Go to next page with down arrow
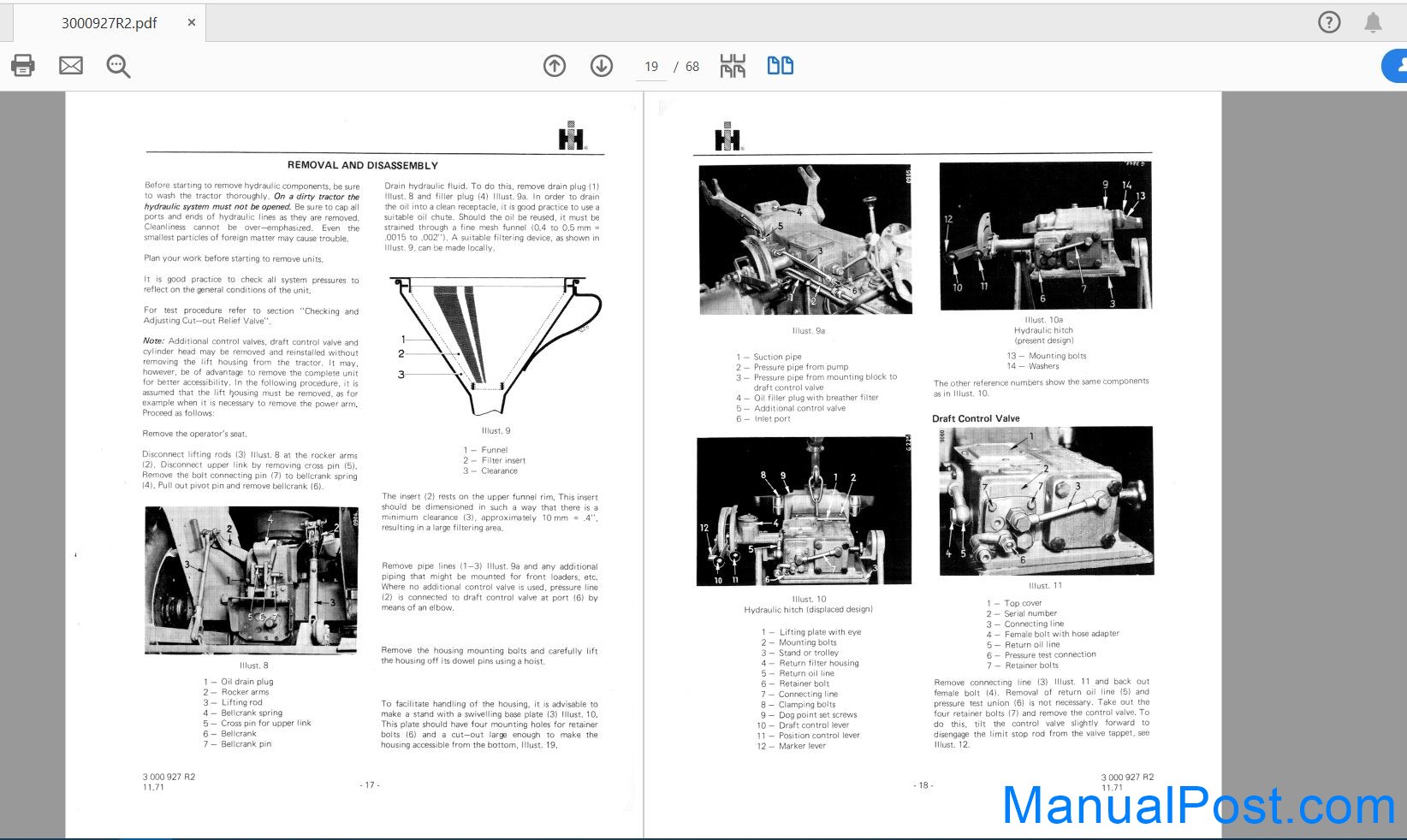This screenshot has width=1407, height=840. pos(602,66)
